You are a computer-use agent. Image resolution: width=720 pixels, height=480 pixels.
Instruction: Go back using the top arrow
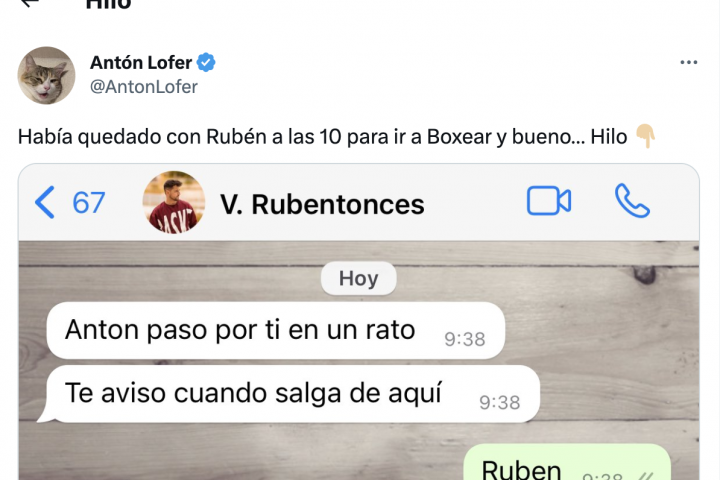click(x=29, y=3)
